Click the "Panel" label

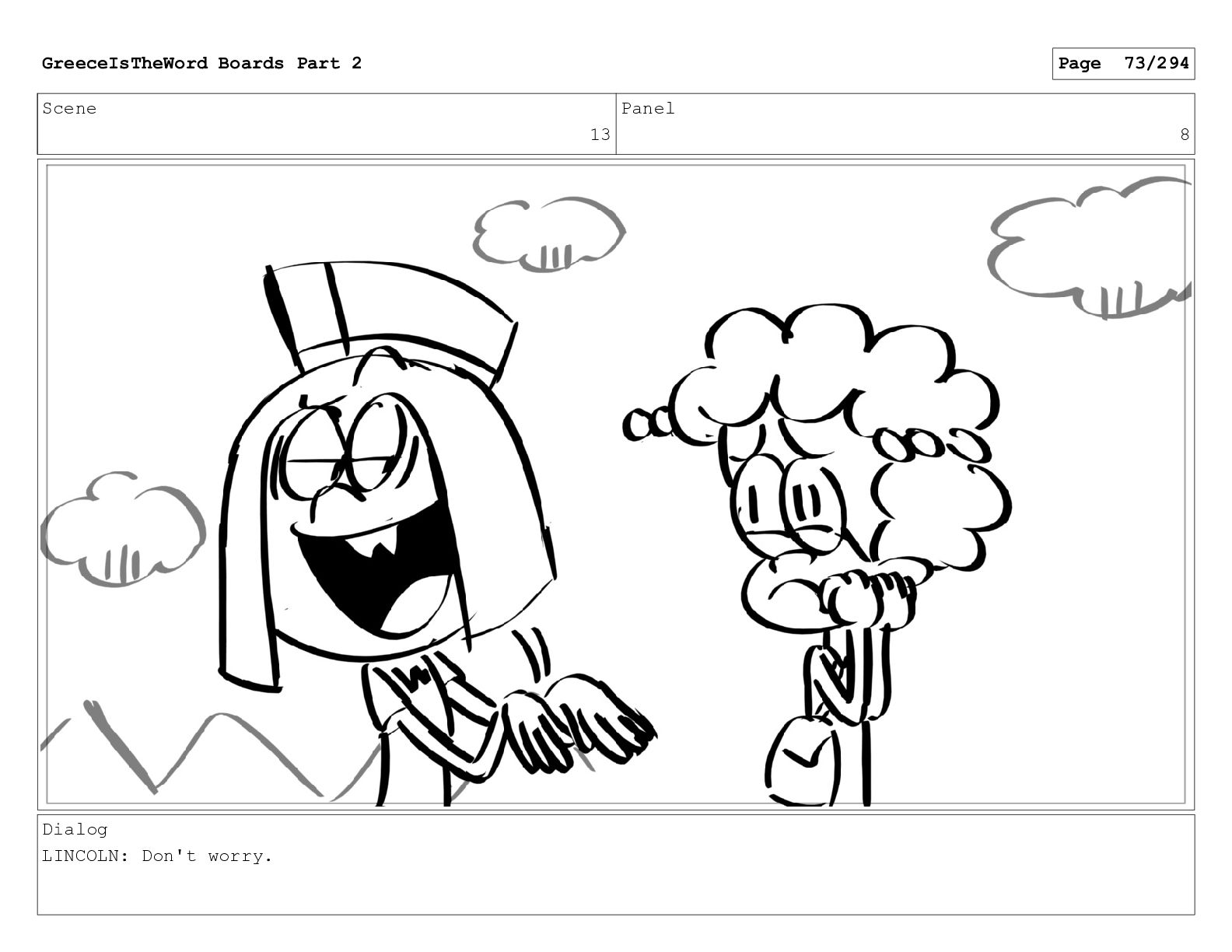648,109
